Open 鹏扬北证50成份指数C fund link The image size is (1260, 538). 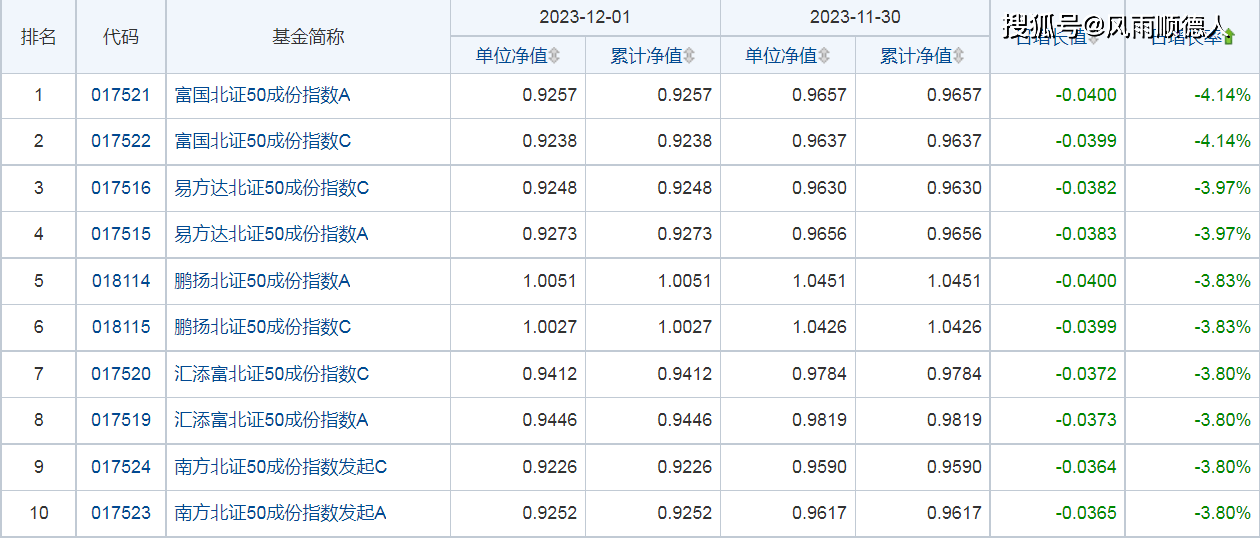pos(263,327)
